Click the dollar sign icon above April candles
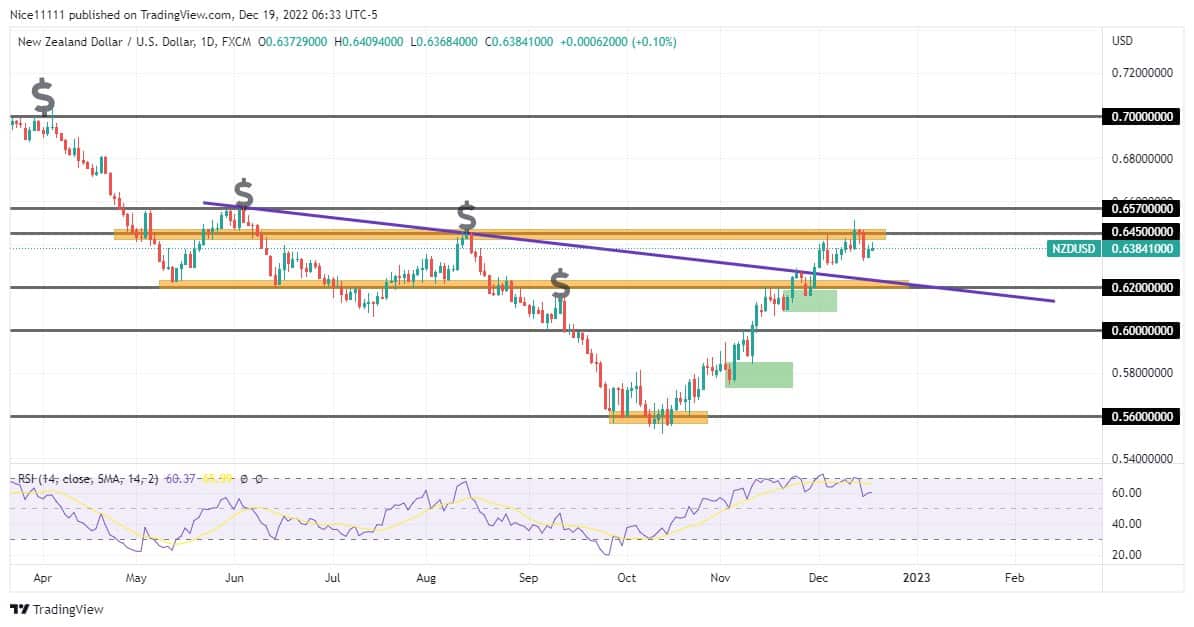The image size is (1194, 627). pyautogui.click(x=43, y=97)
